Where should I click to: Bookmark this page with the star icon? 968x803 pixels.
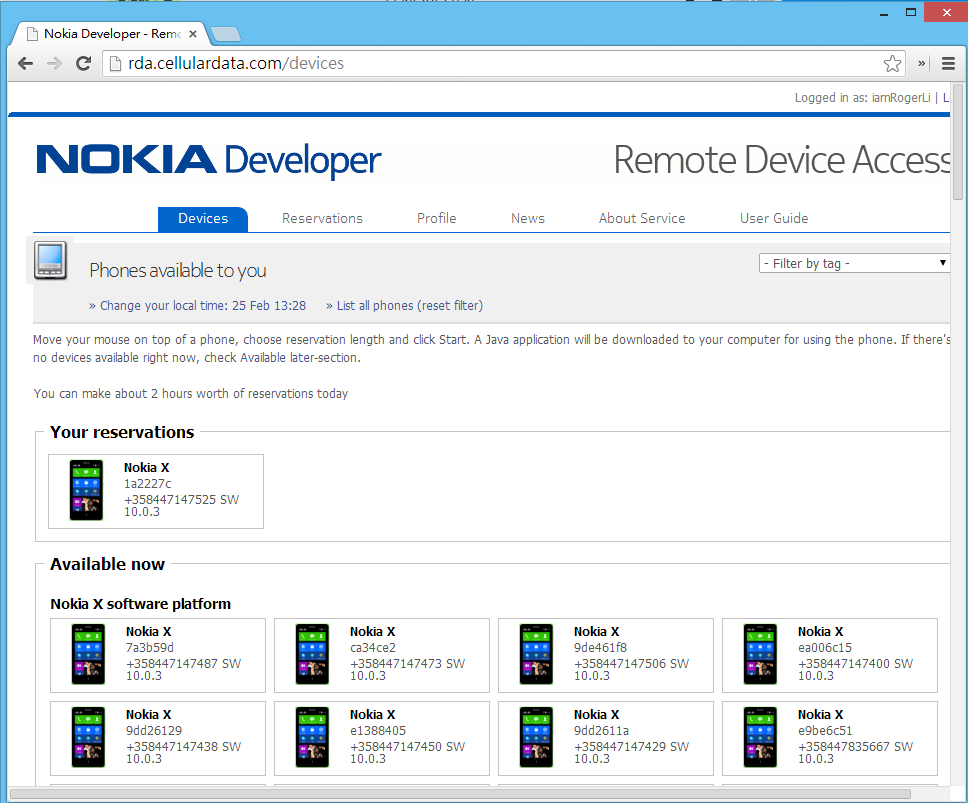click(892, 64)
